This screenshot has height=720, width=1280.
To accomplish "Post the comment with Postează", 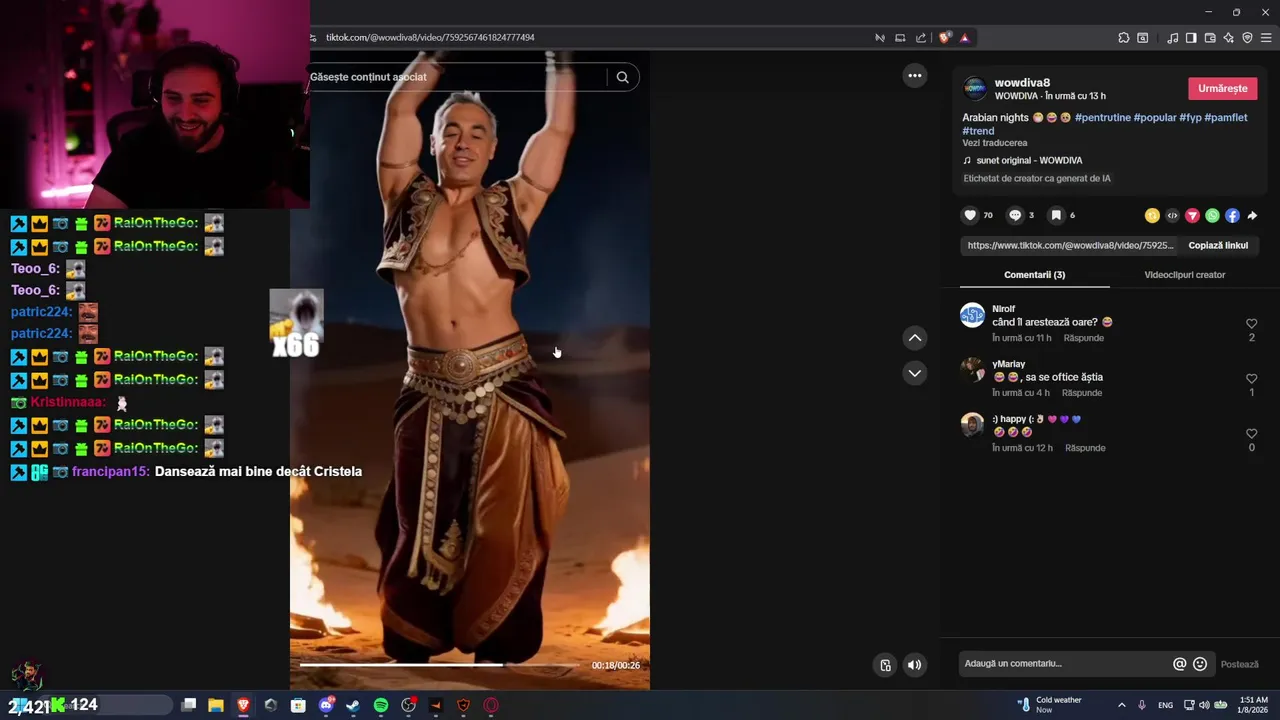I will (1240, 664).
